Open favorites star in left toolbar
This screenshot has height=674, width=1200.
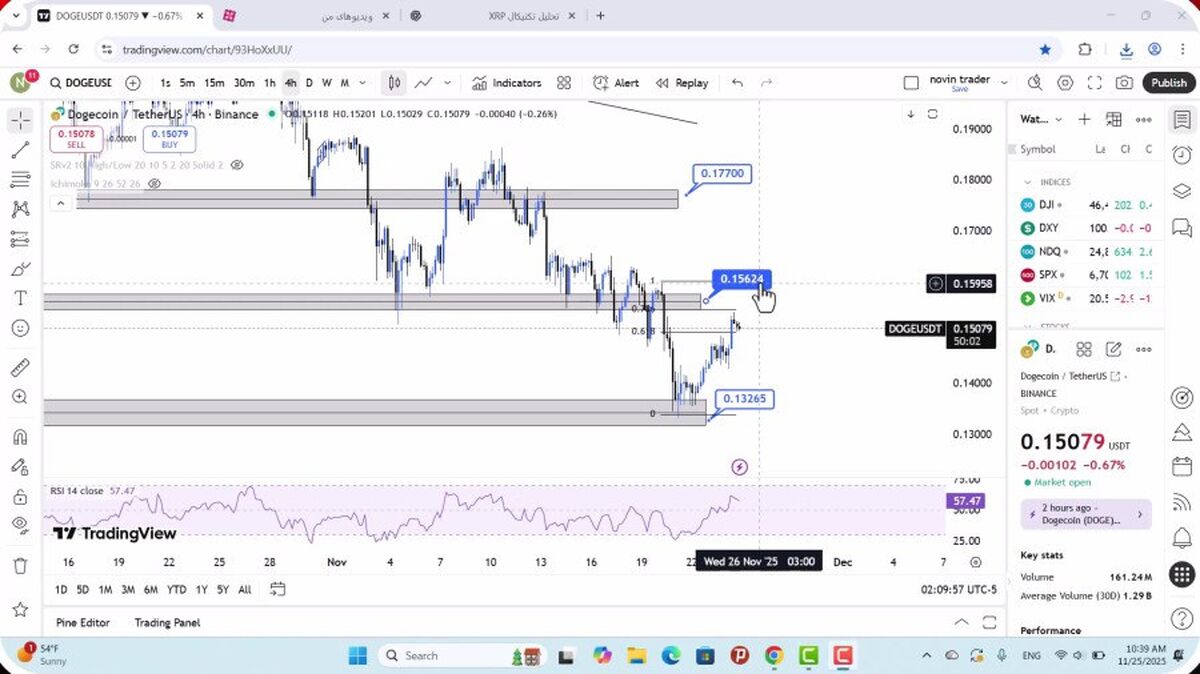tap(20, 609)
